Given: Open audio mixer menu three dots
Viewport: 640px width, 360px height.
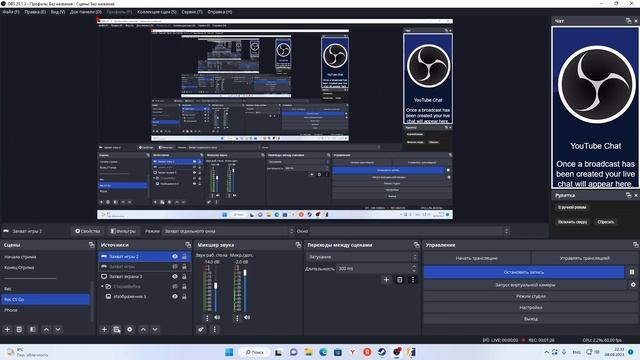Looking at the screenshot, I should tap(215, 329).
